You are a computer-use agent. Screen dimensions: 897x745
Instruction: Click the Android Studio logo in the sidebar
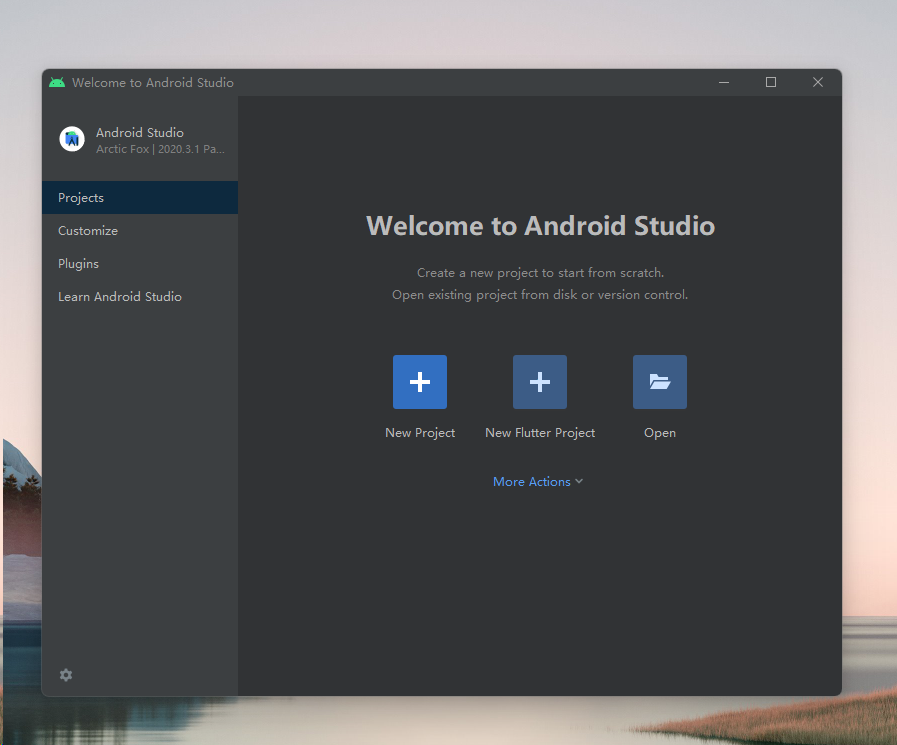pyautogui.click(x=72, y=139)
